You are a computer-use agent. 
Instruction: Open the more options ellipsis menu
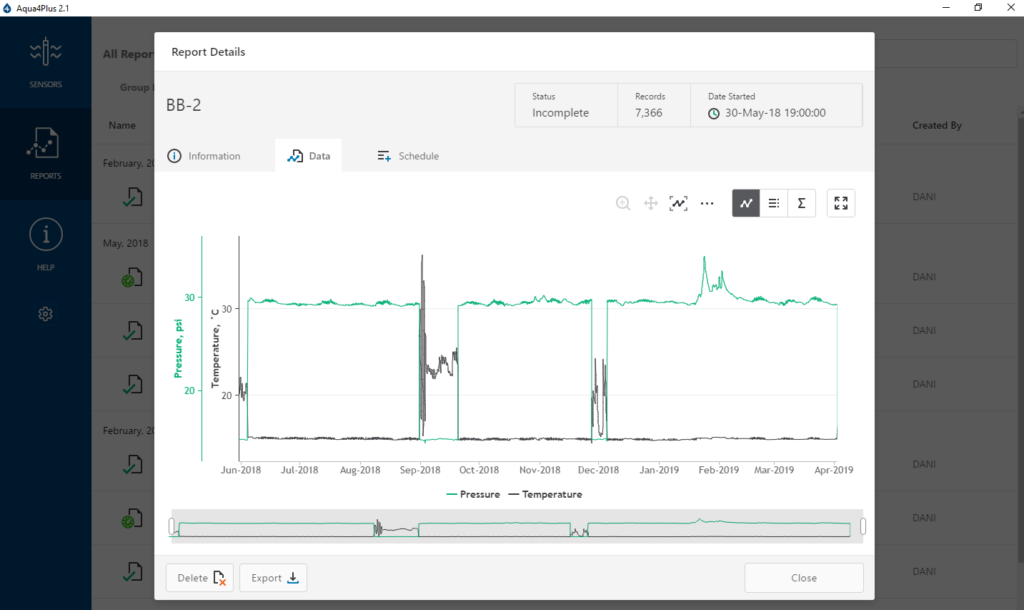[707, 203]
